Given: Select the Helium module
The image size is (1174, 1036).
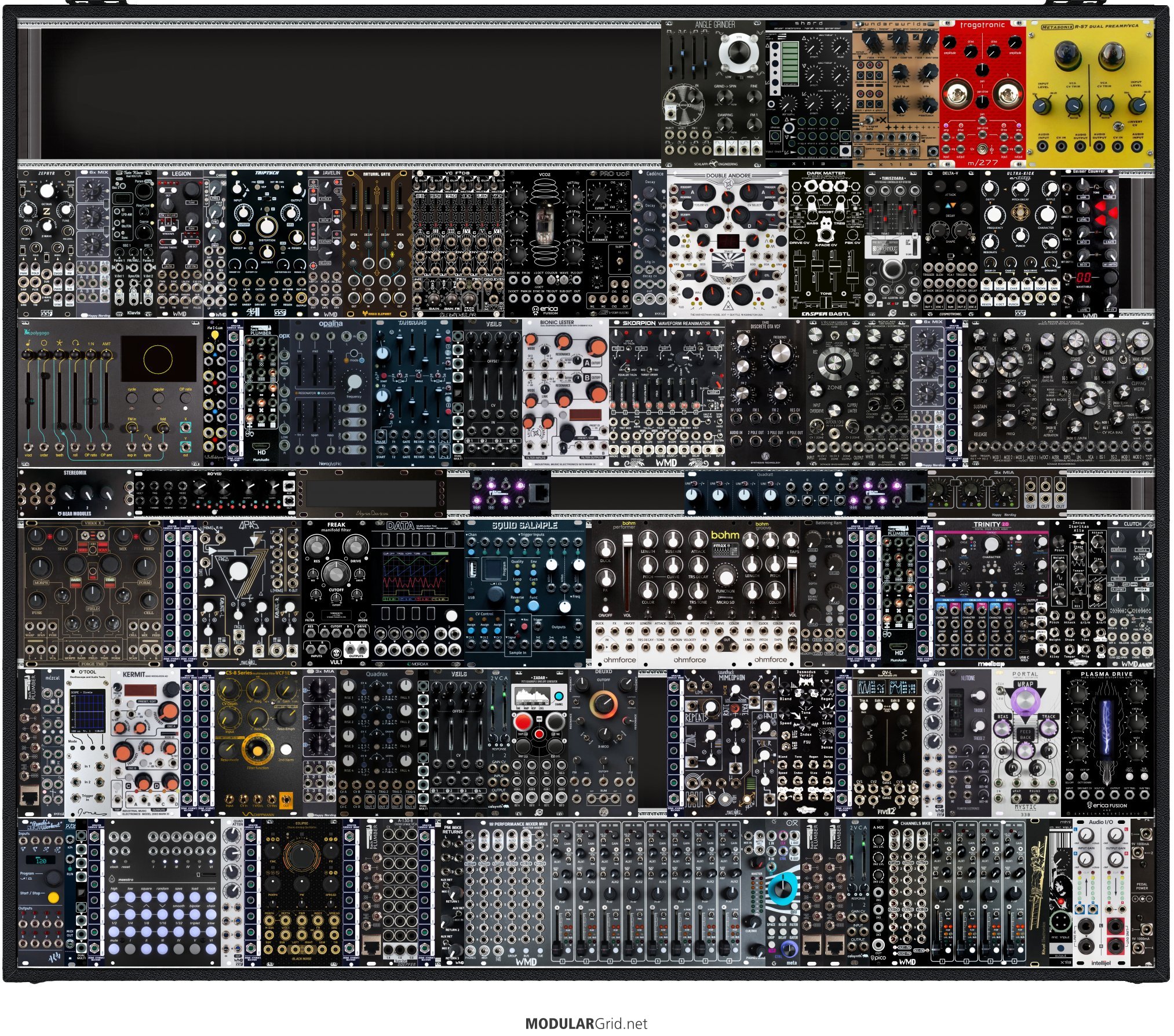Looking at the screenshot, I should [215, 393].
